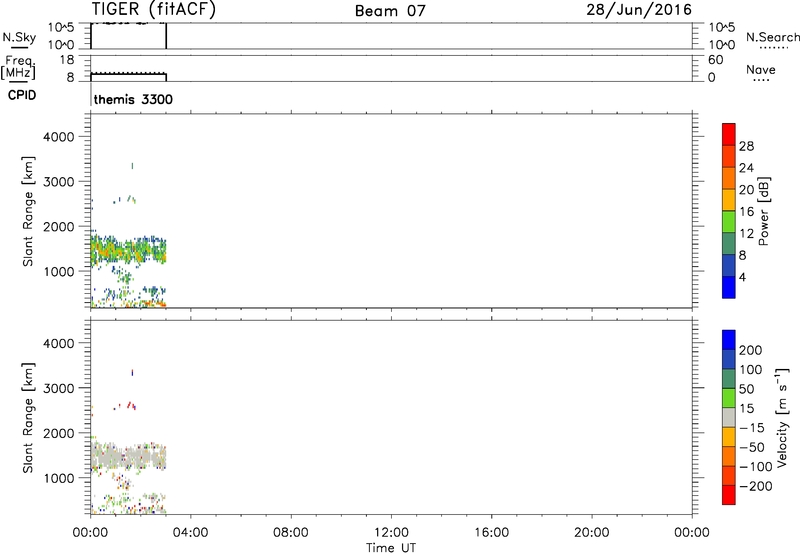The height and width of the screenshot is (554, 800).
Task: Click the '60' Nave tick label
Action: pos(715,60)
